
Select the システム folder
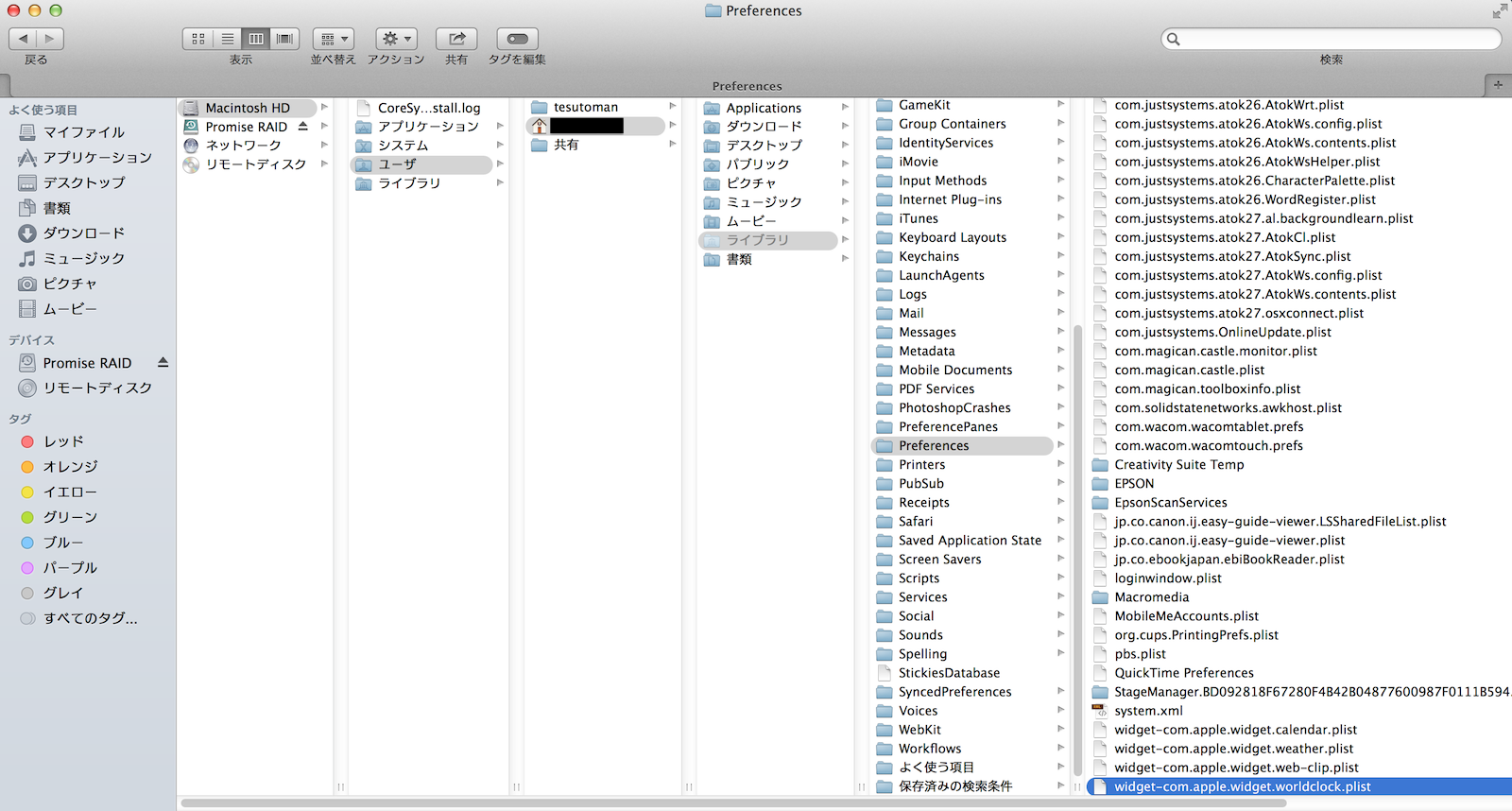click(404, 146)
